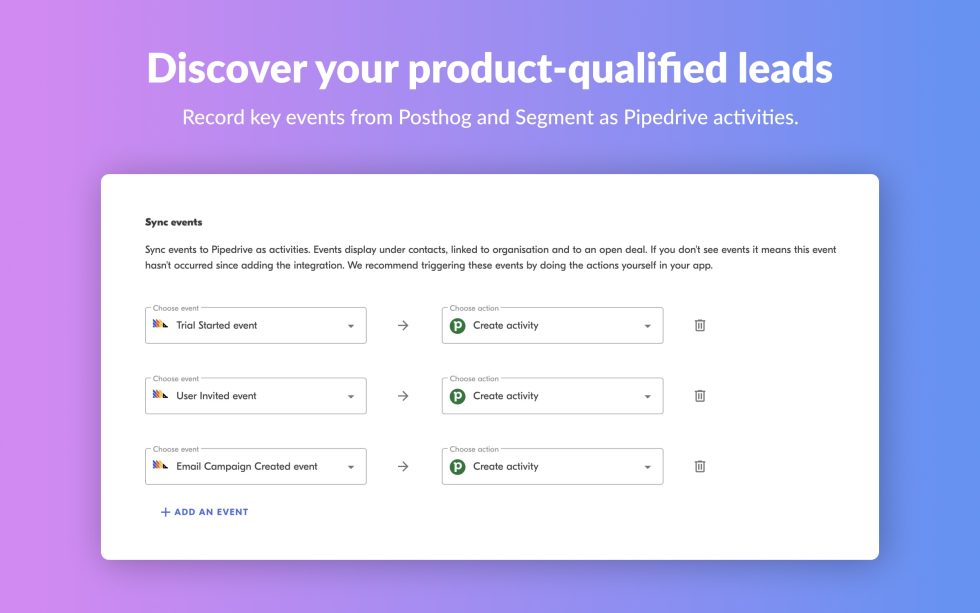The image size is (980, 613).
Task: Click 'Create activity' text in User Invited row
Action: (506, 396)
